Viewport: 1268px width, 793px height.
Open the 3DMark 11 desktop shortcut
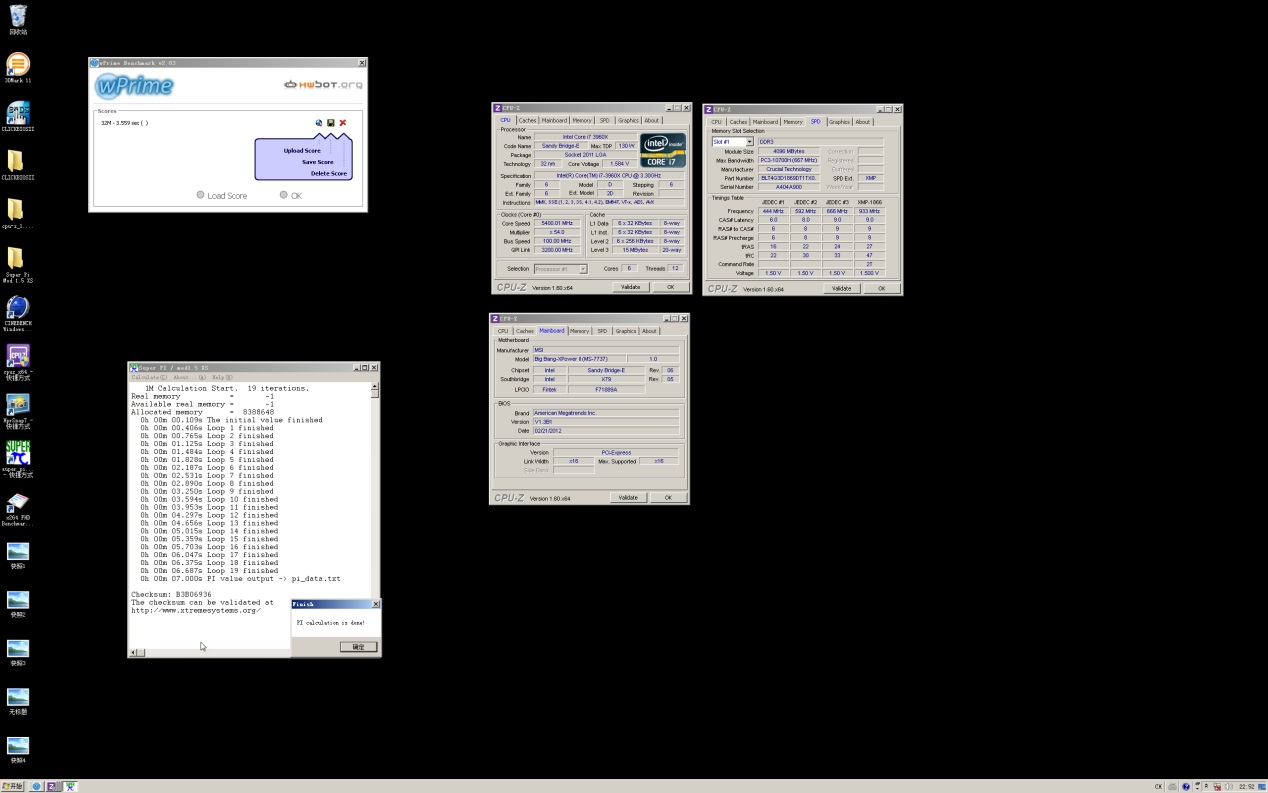(x=18, y=65)
